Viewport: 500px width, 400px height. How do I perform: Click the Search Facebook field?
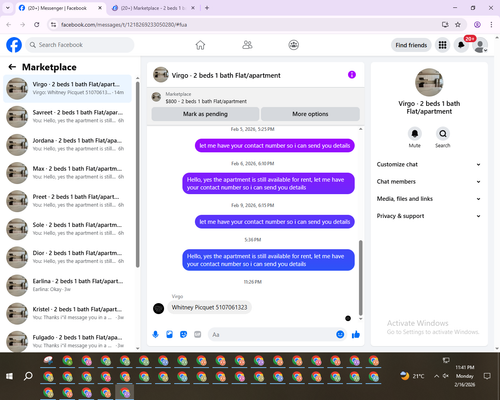pos(80,45)
